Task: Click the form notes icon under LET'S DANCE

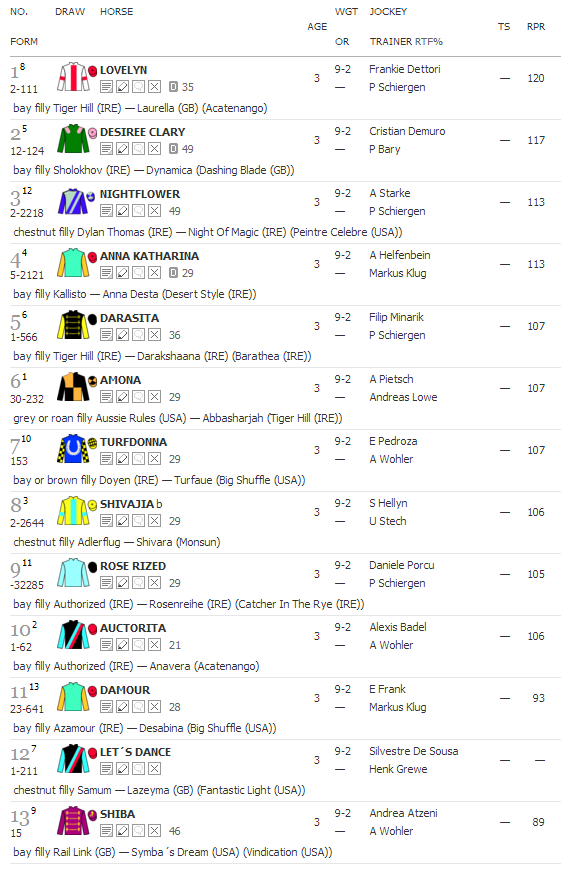Action: tap(107, 769)
